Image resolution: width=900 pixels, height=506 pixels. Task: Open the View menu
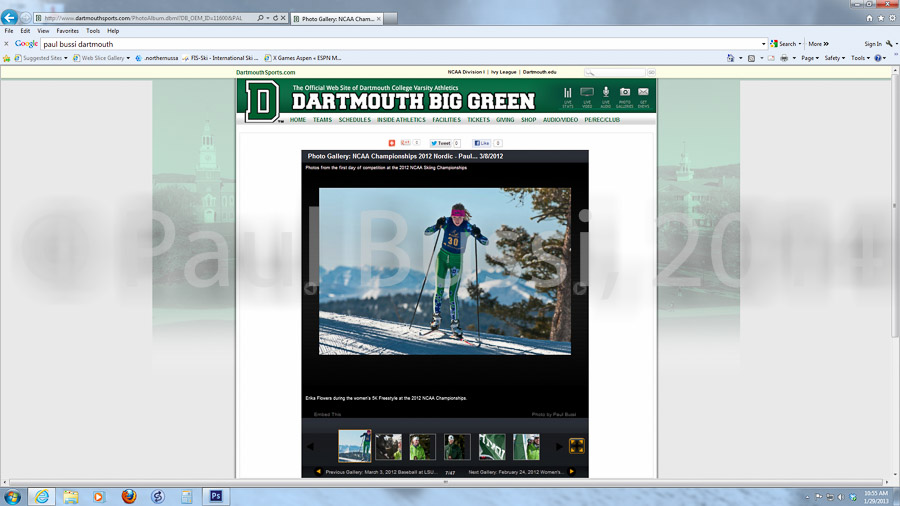[43, 31]
